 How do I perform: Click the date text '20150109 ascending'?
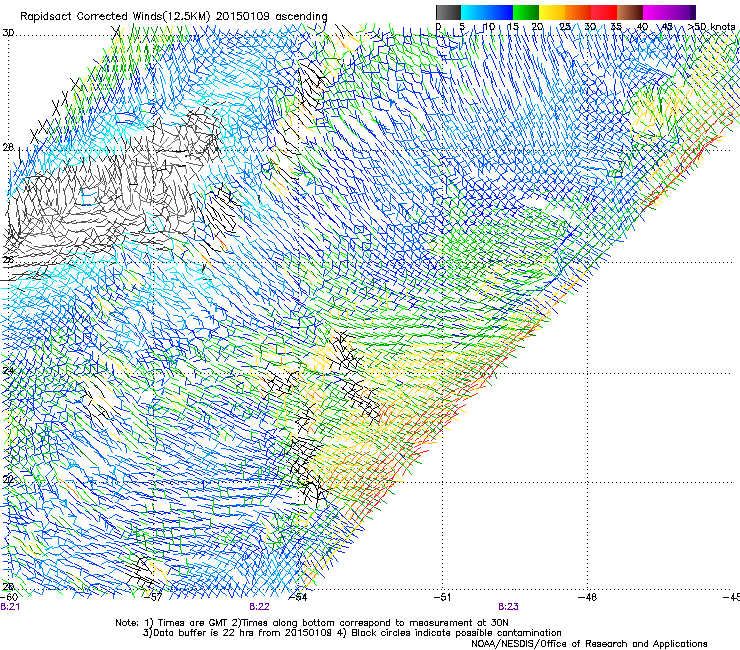point(271,16)
